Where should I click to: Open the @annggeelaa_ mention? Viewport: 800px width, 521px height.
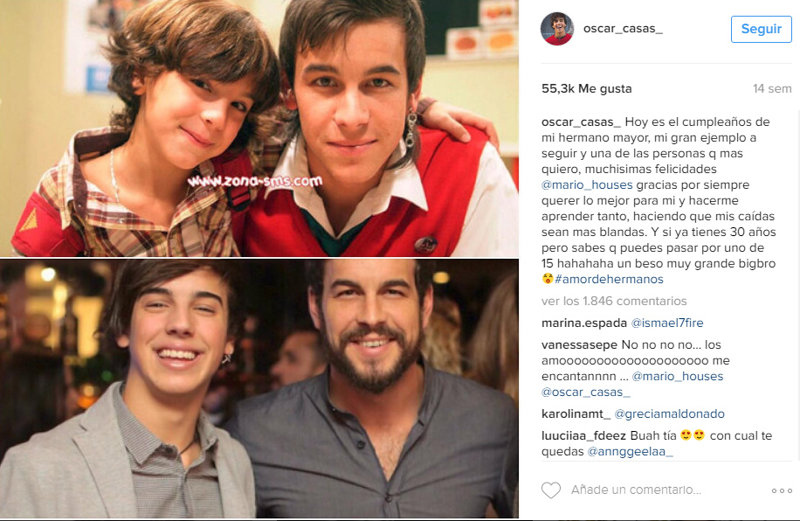click(x=630, y=452)
